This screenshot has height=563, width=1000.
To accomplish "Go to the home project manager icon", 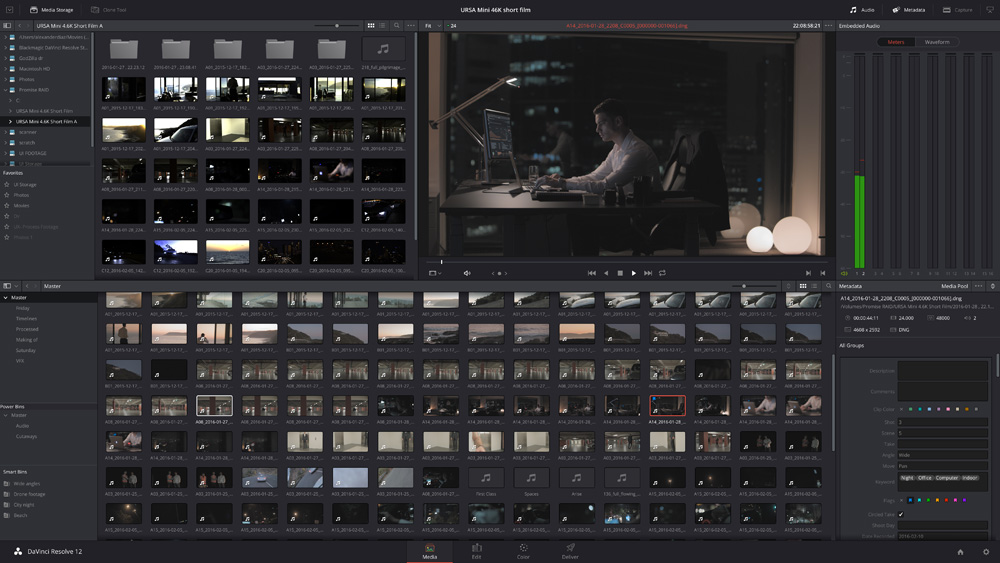I will [960, 552].
